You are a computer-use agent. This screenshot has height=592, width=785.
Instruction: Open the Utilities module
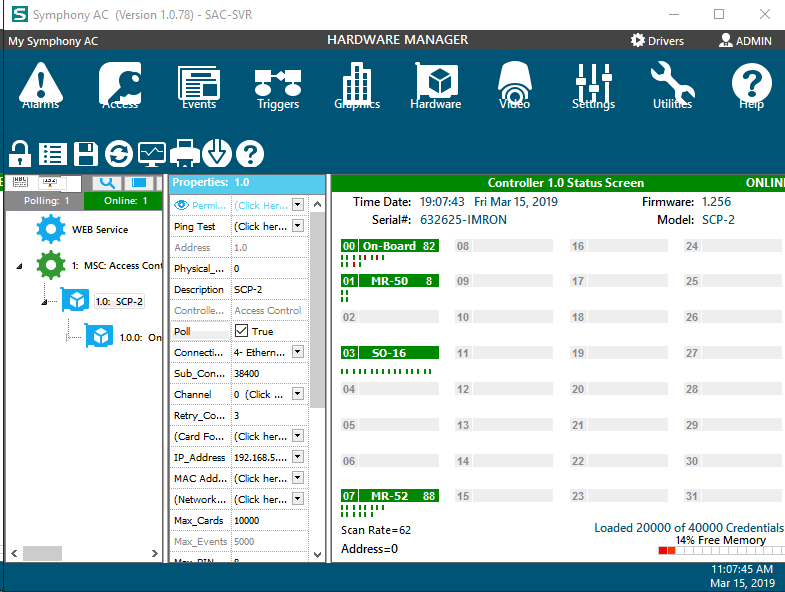coord(672,86)
